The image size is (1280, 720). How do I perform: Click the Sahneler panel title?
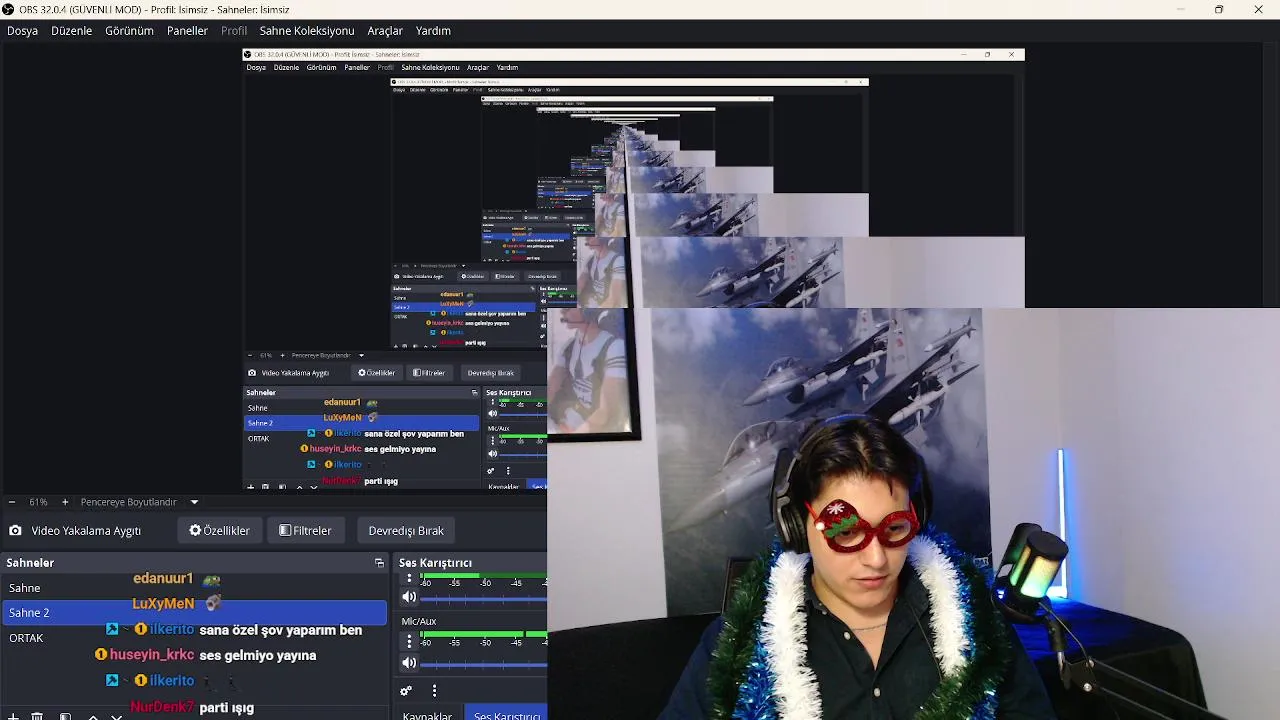pos(30,563)
